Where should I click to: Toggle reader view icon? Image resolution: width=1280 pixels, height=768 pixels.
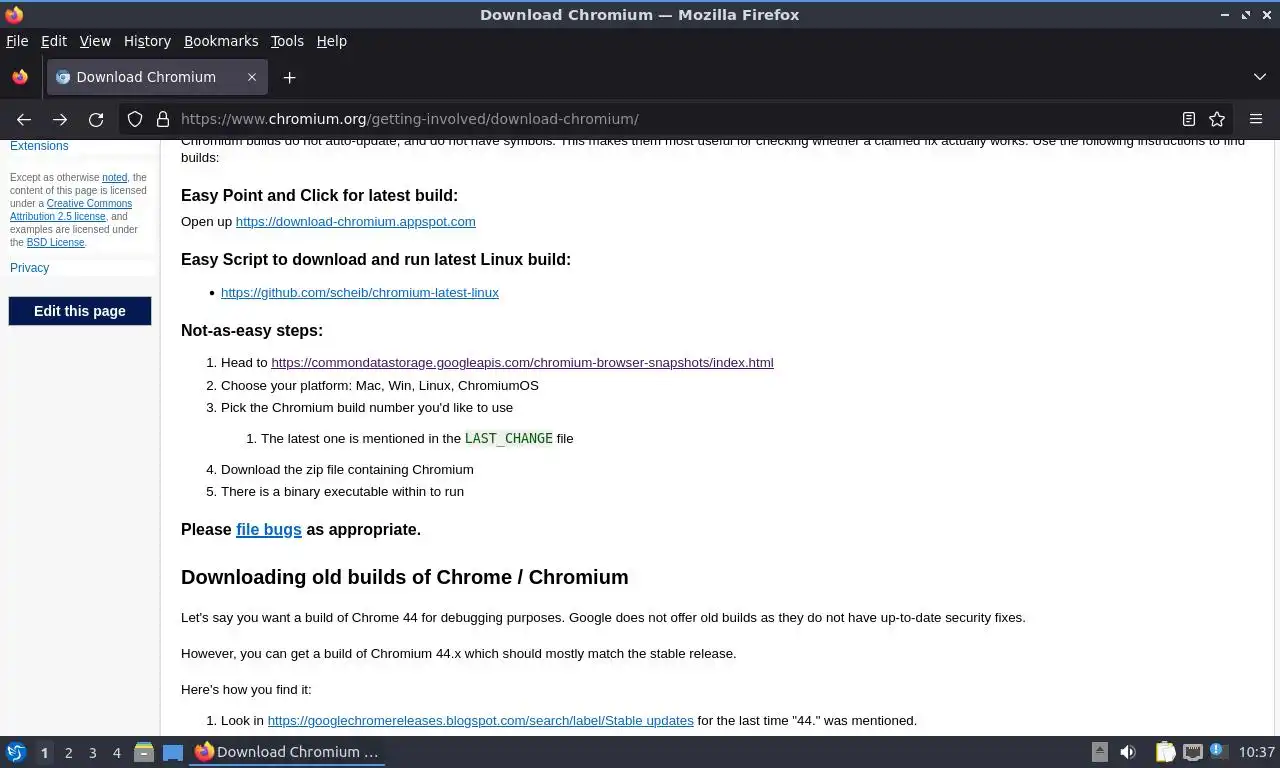1189,119
